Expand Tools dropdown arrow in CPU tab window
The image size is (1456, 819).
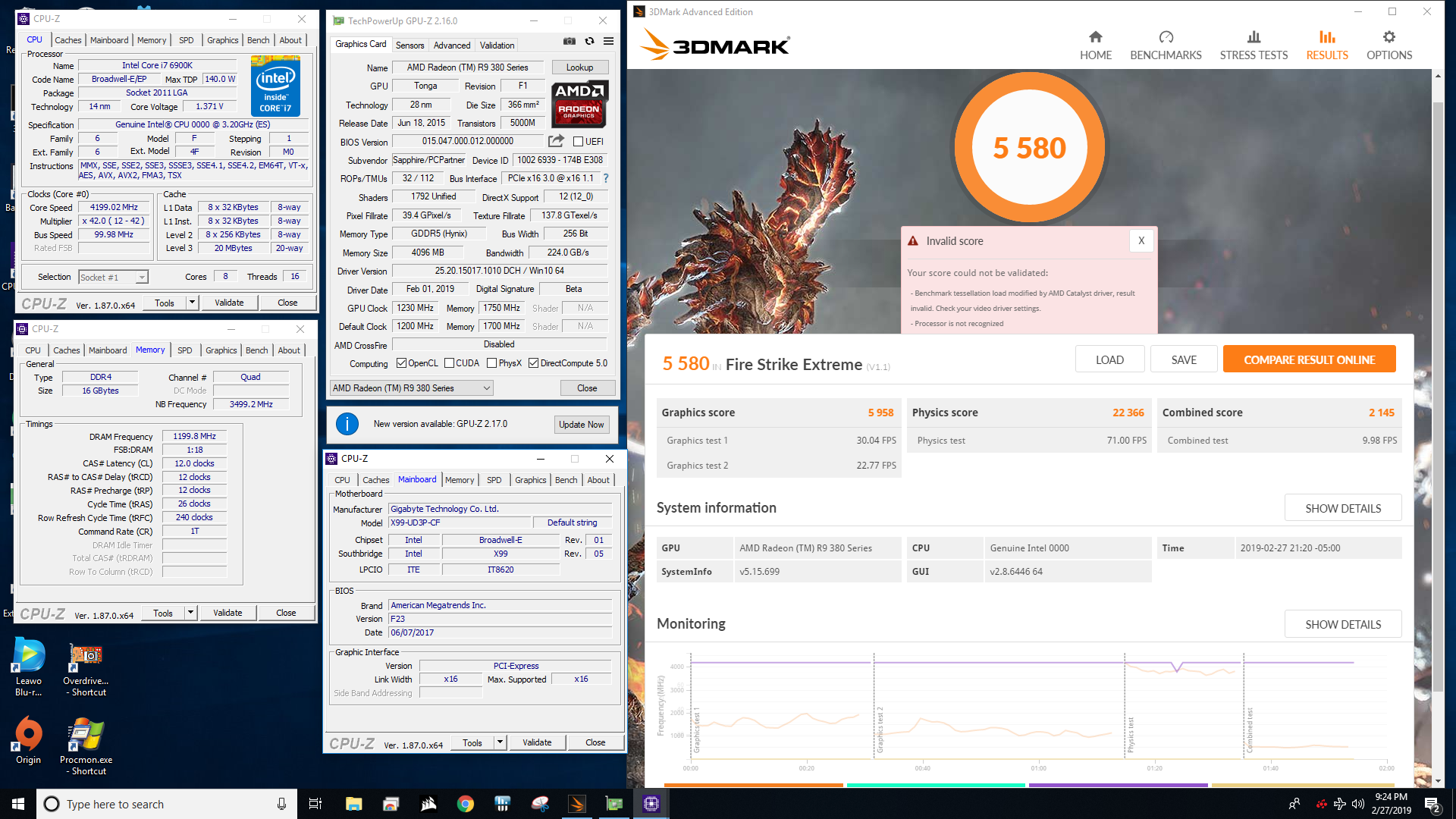(192, 303)
